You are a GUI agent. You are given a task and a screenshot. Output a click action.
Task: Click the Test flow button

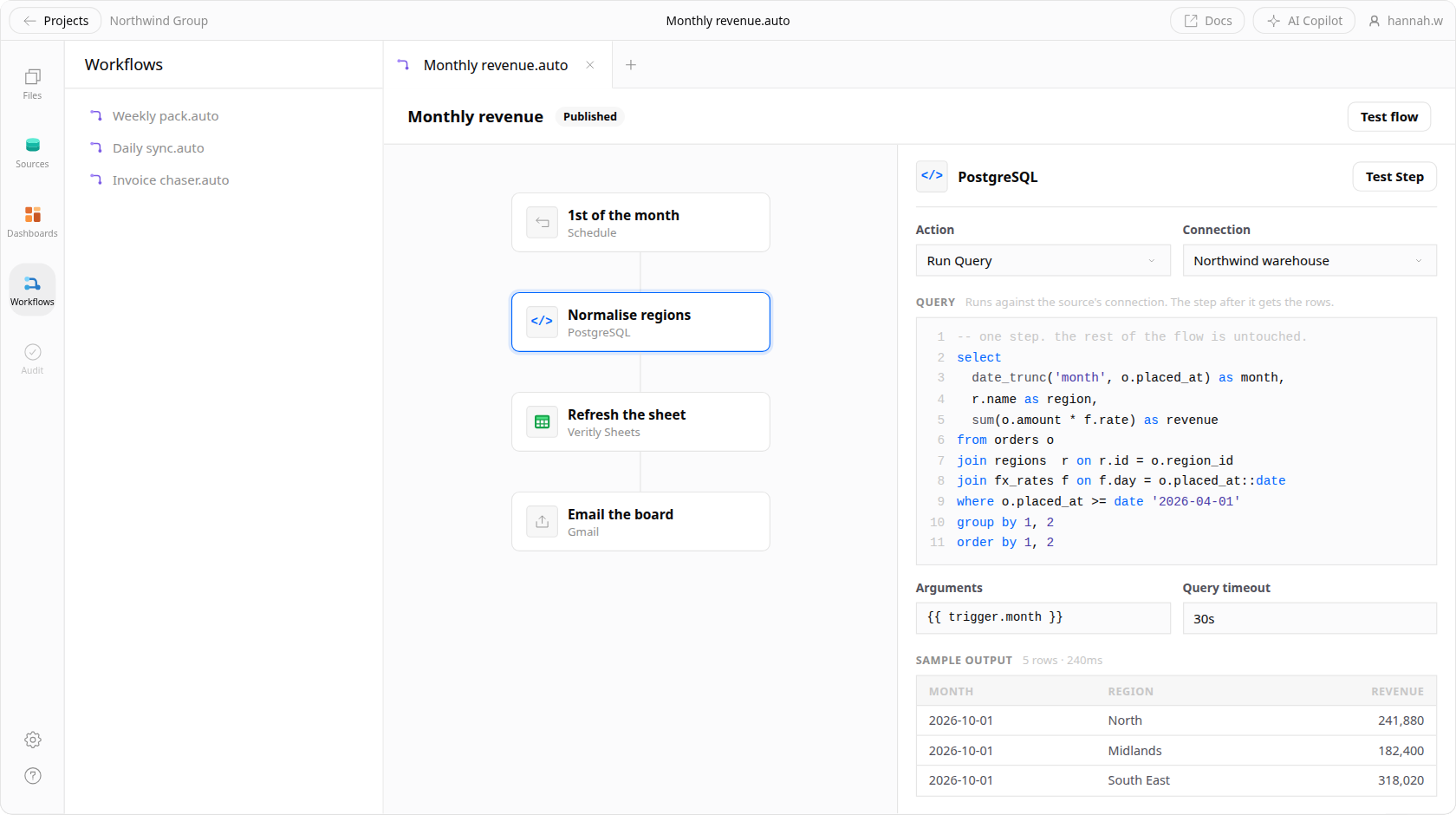(x=1388, y=117)
